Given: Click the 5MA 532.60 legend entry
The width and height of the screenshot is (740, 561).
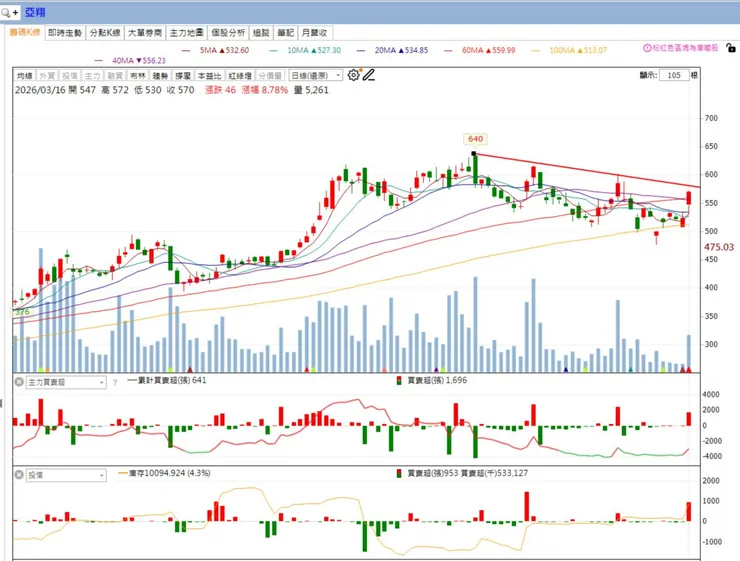Looking at the screenshot, I should click(217, 50).
